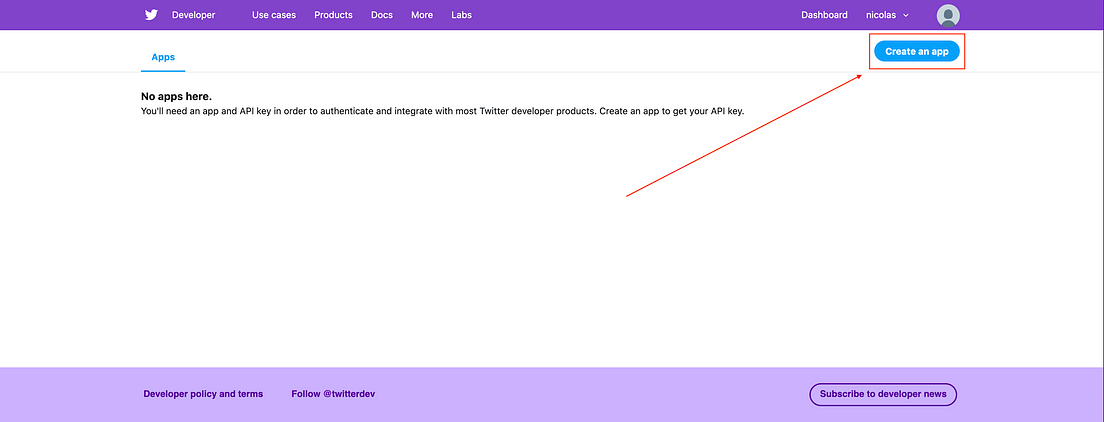Open the Products menu

point(333,15)
